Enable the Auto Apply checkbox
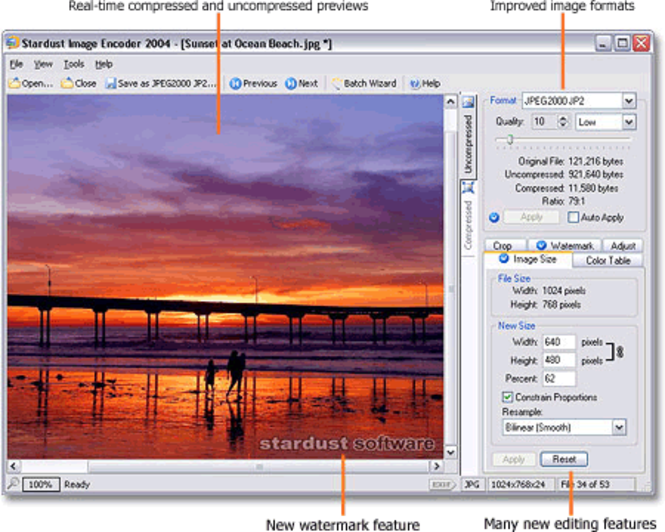Screen dimensions: 665x532 click(x=573, y=217)
